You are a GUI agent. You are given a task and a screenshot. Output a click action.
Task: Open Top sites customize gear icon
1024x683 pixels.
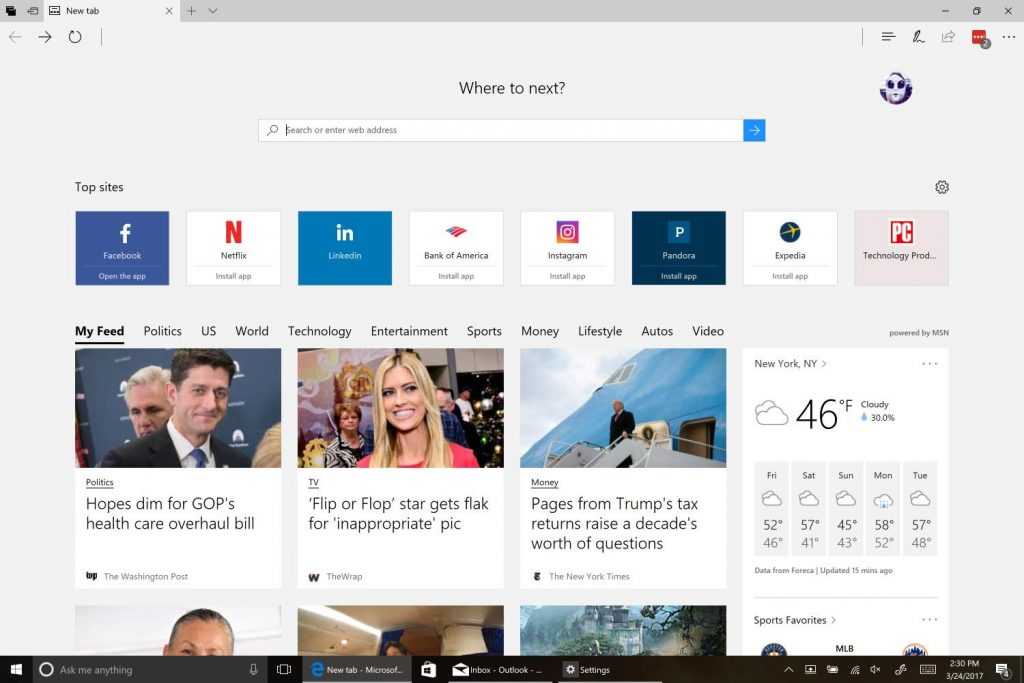click(x=941, y=187)
